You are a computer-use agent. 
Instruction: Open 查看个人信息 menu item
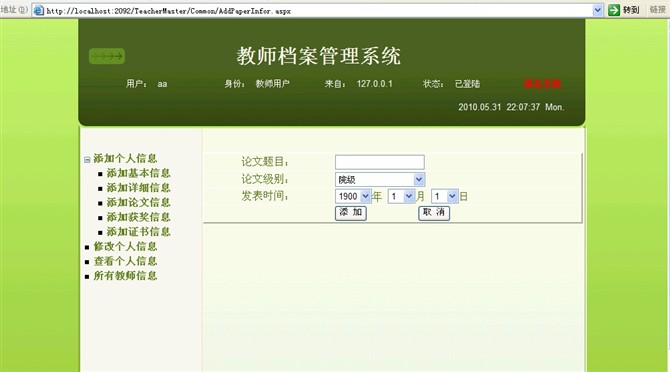125,261
